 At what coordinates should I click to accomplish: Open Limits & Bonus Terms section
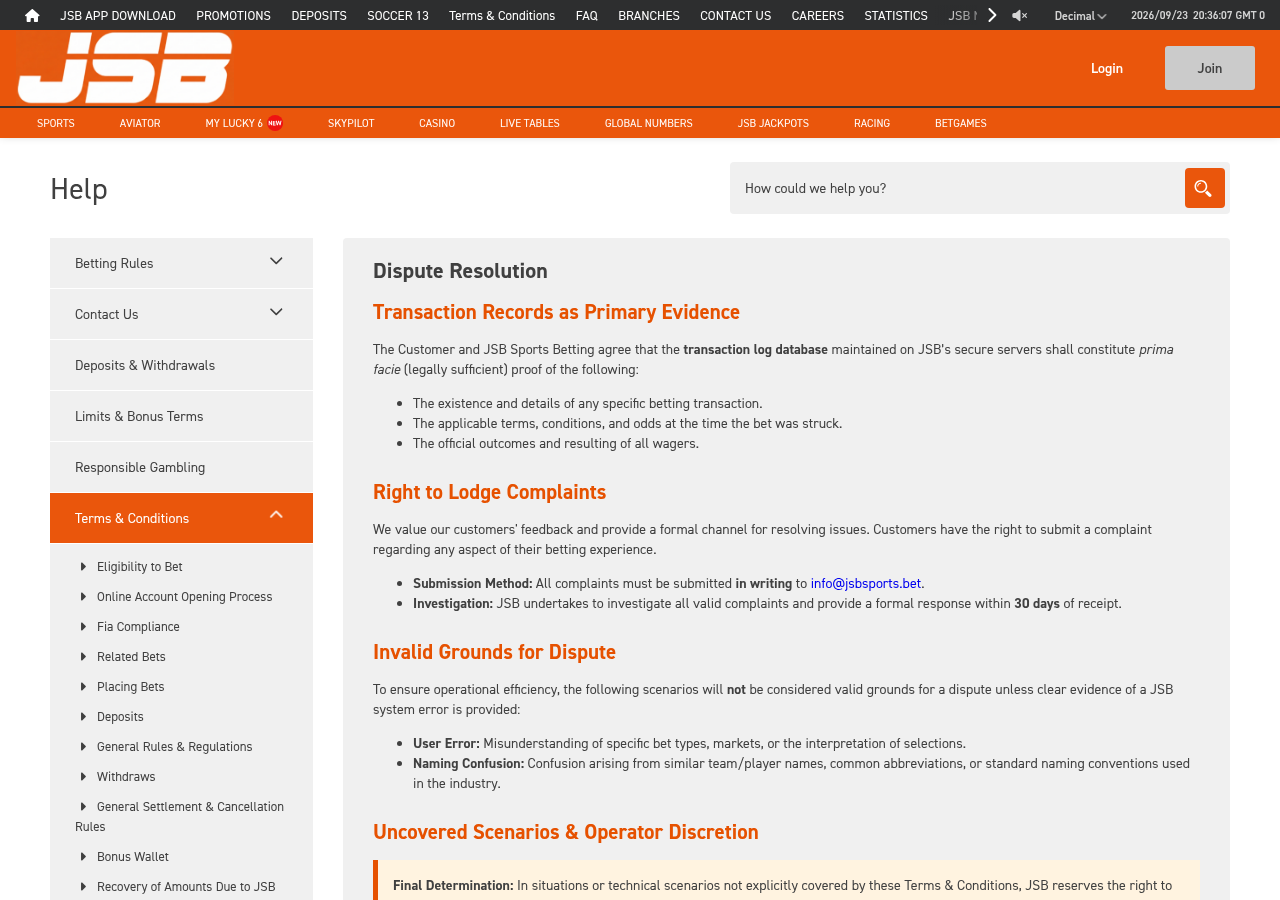tap(181, 416)
